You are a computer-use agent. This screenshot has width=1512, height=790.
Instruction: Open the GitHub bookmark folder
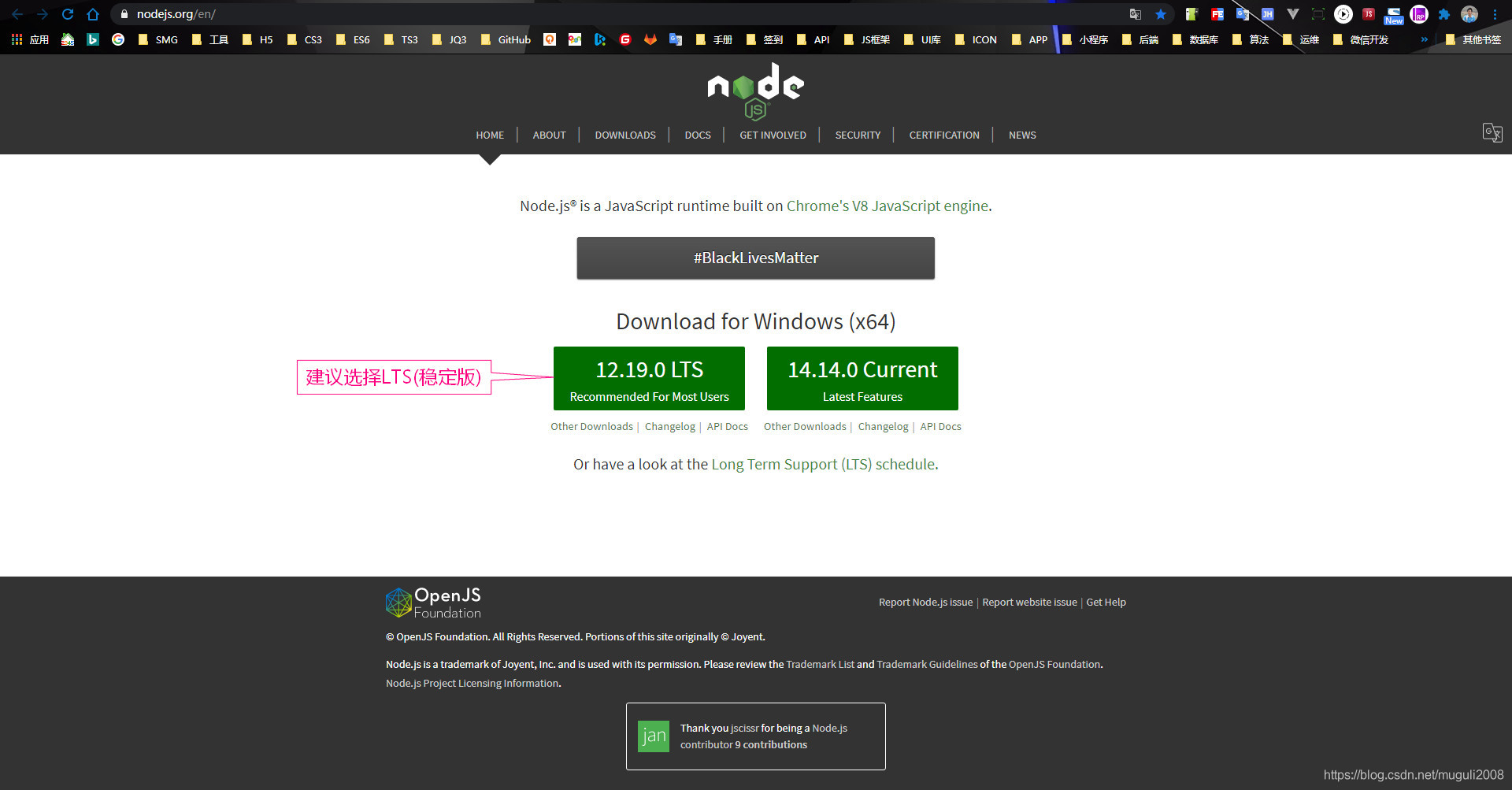(x=505, y=39)
